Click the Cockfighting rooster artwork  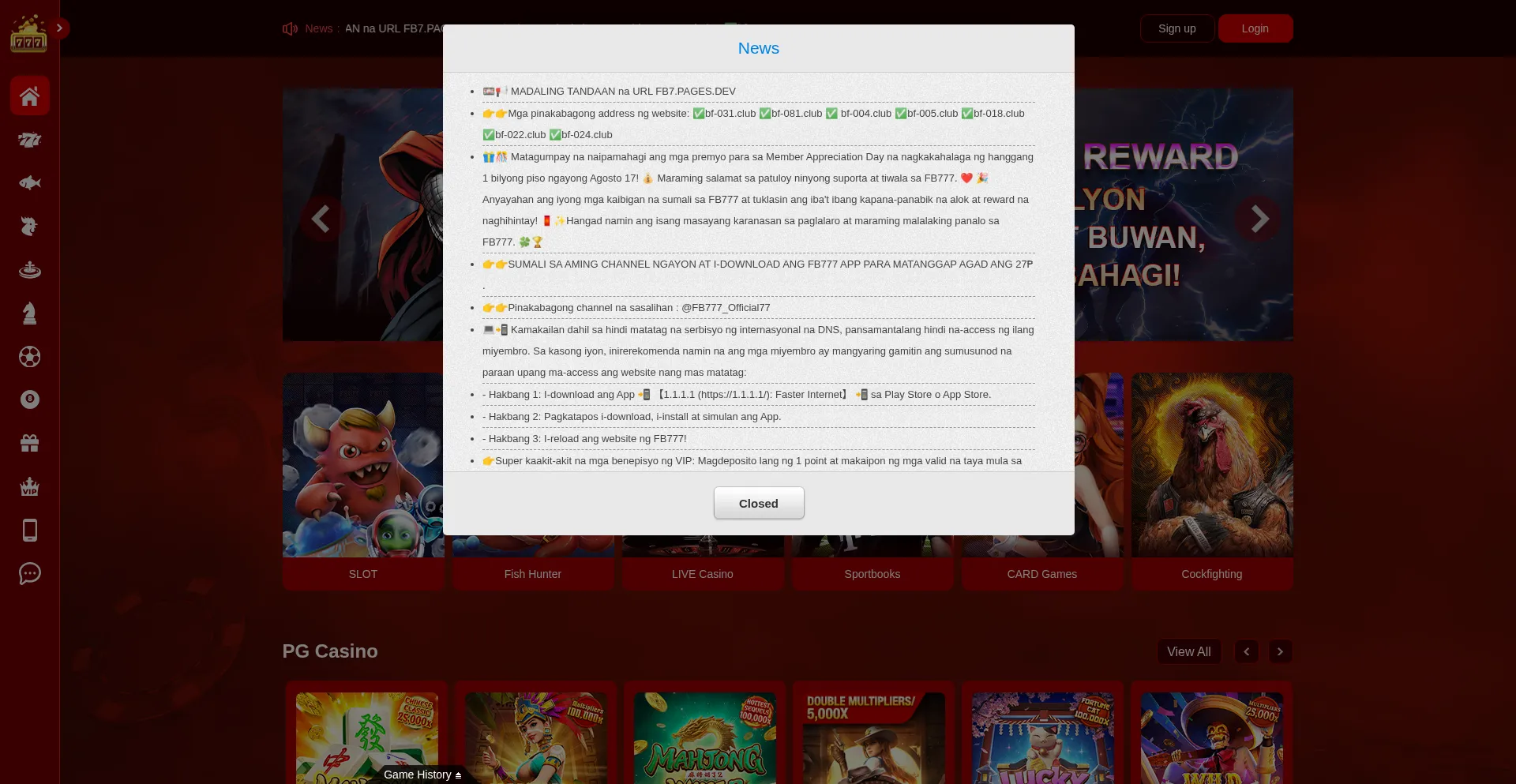(x=1212, y=465)
